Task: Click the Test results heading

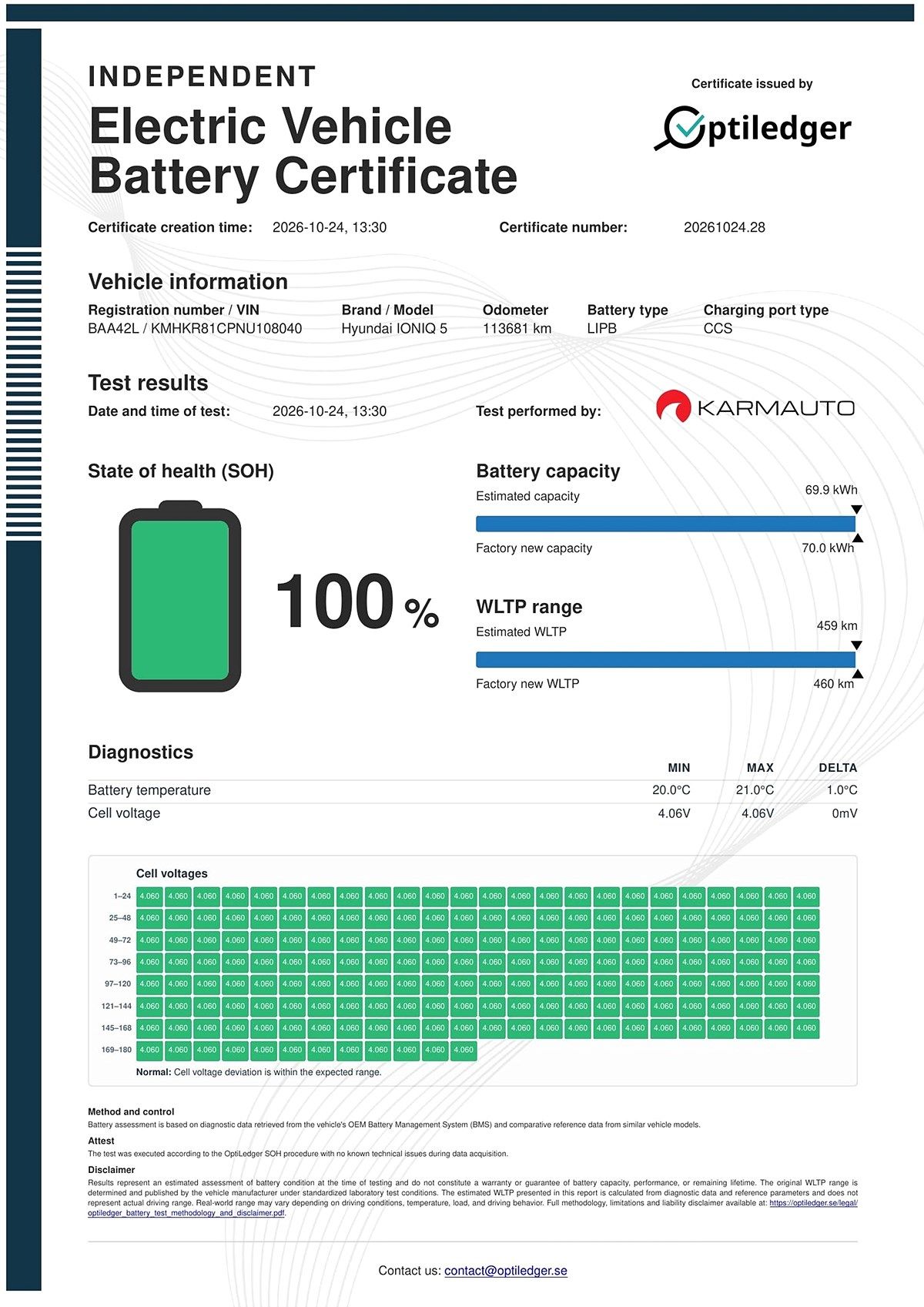Action: [x=148, y=383]
